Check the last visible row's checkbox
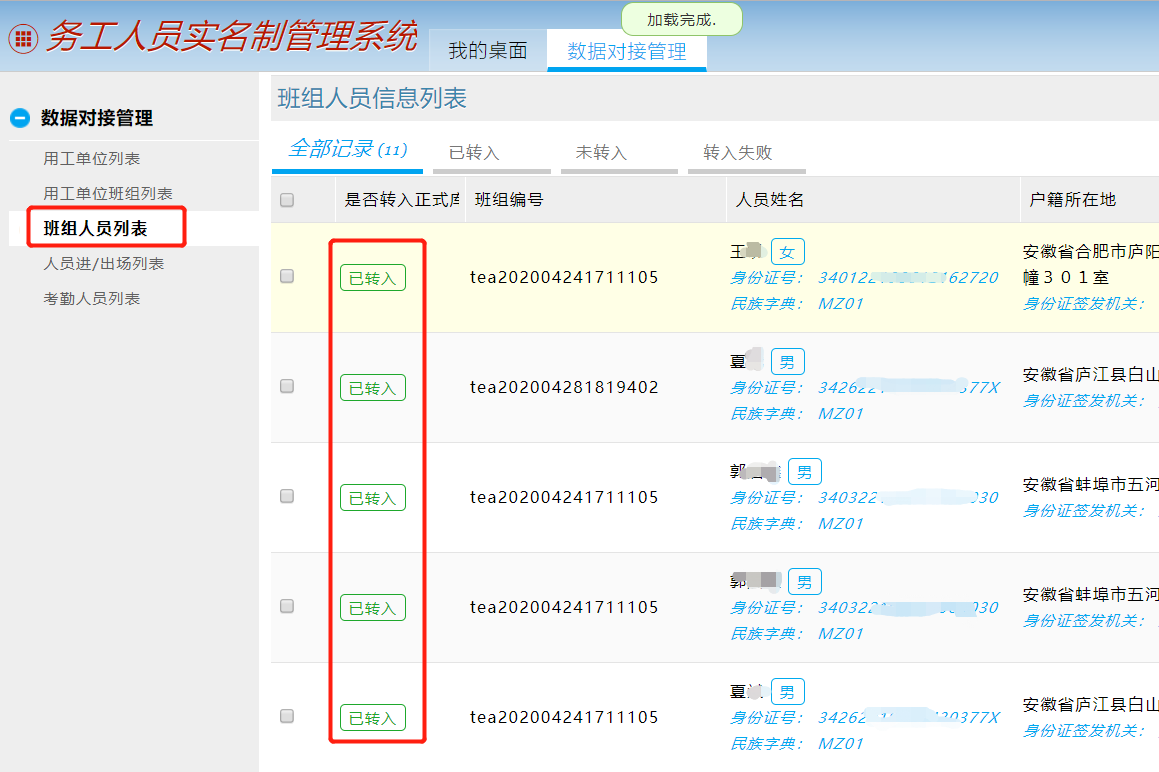The height and width of the screenshot is (772, 1159). [287, 716]
